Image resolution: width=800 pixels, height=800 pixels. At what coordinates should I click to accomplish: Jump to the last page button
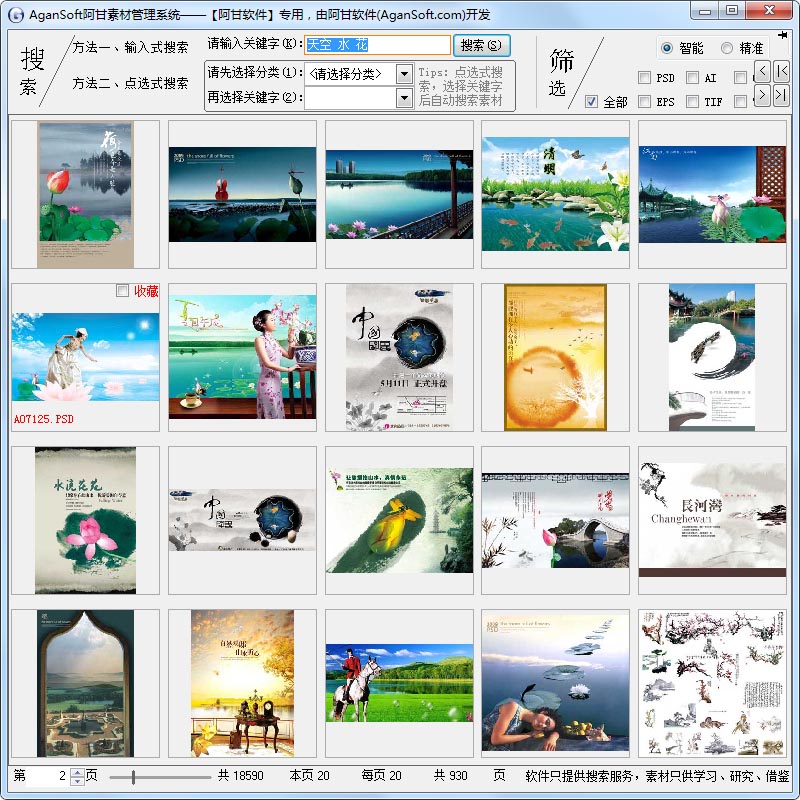click(781, 95)
